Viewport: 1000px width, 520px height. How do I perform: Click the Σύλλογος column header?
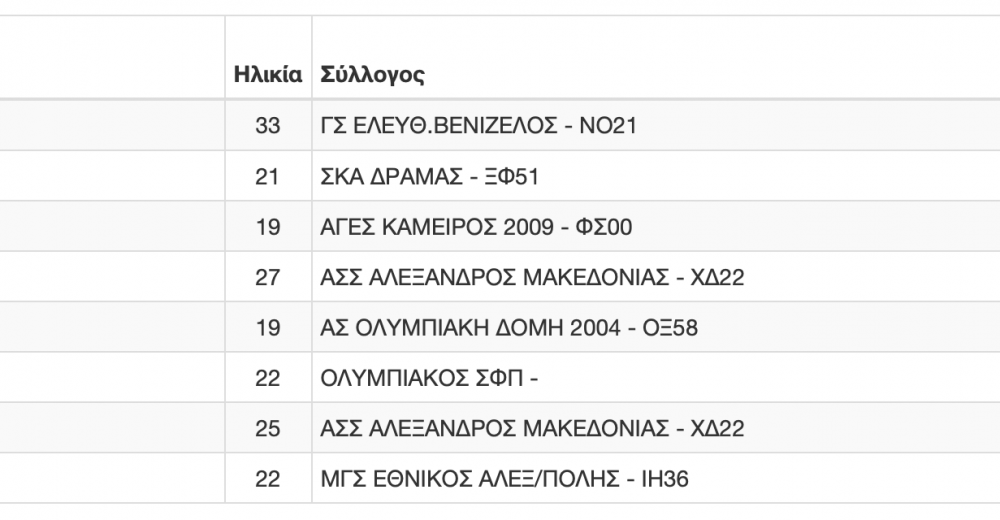click(x=372, y=75)
